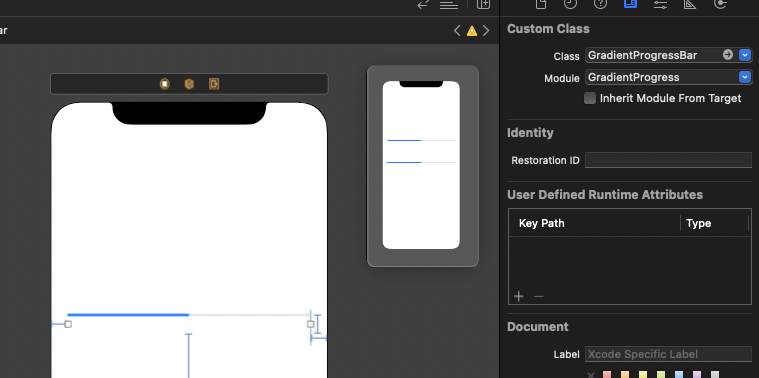Pick the orange label color swatch
This screenshot has height=378, width=759.
coord(625,375)
